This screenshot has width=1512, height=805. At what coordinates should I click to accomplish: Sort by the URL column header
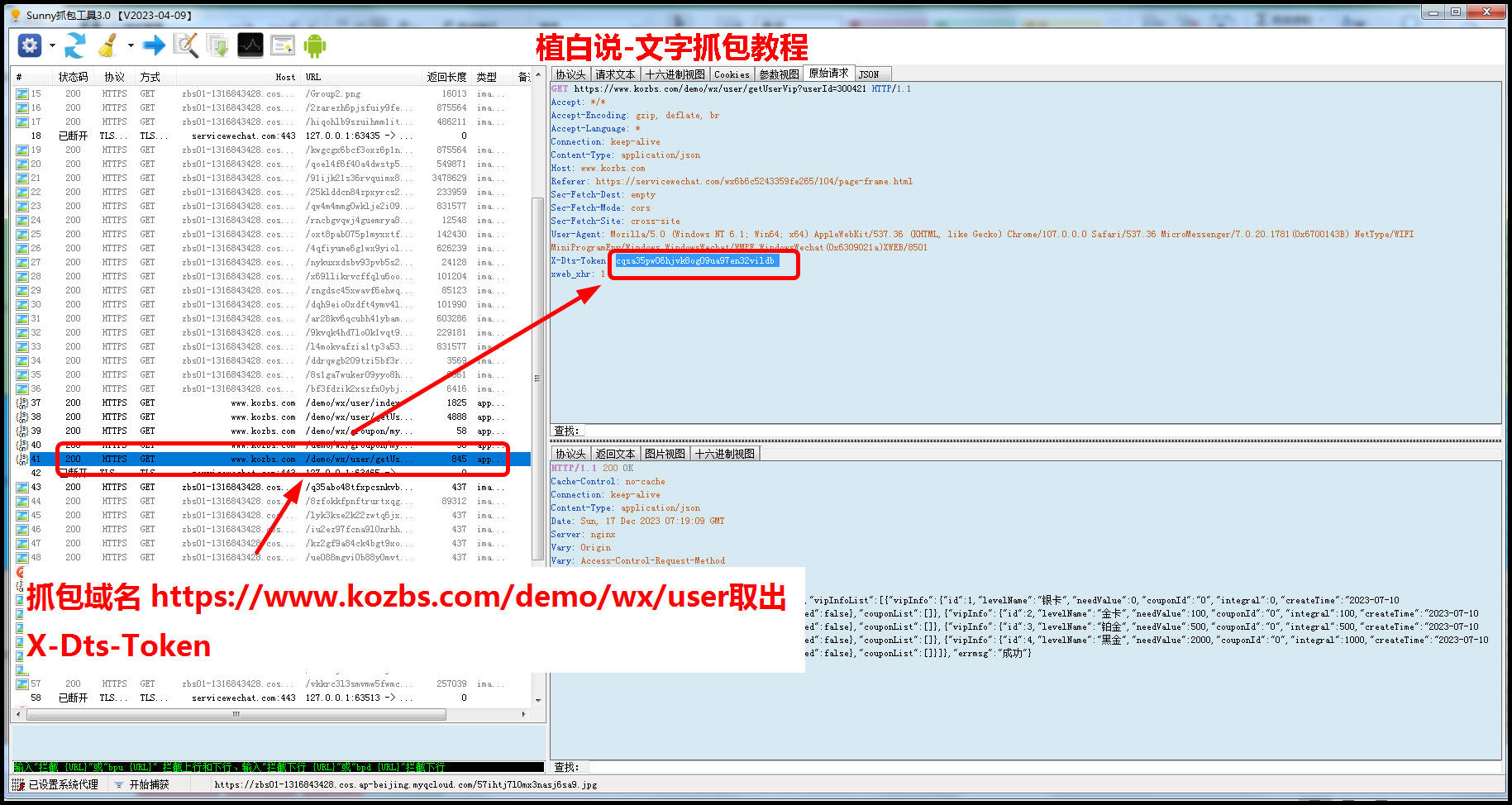click(x=360, y=77)
